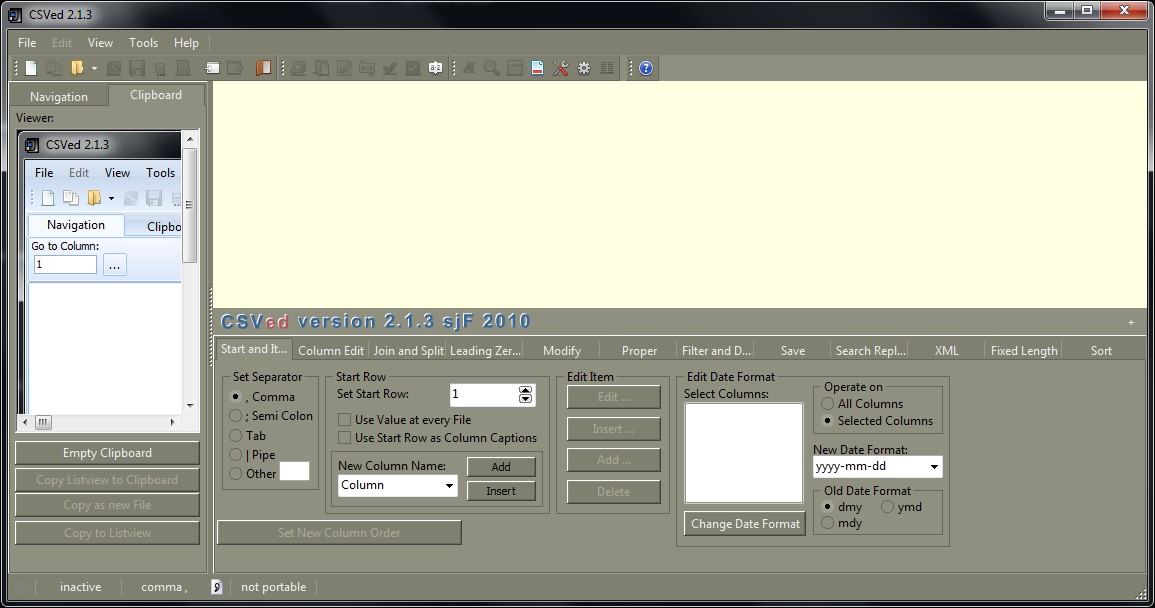Select the Pipe separator option
The image size is (1155, 608).
click(x=235, y=455)
